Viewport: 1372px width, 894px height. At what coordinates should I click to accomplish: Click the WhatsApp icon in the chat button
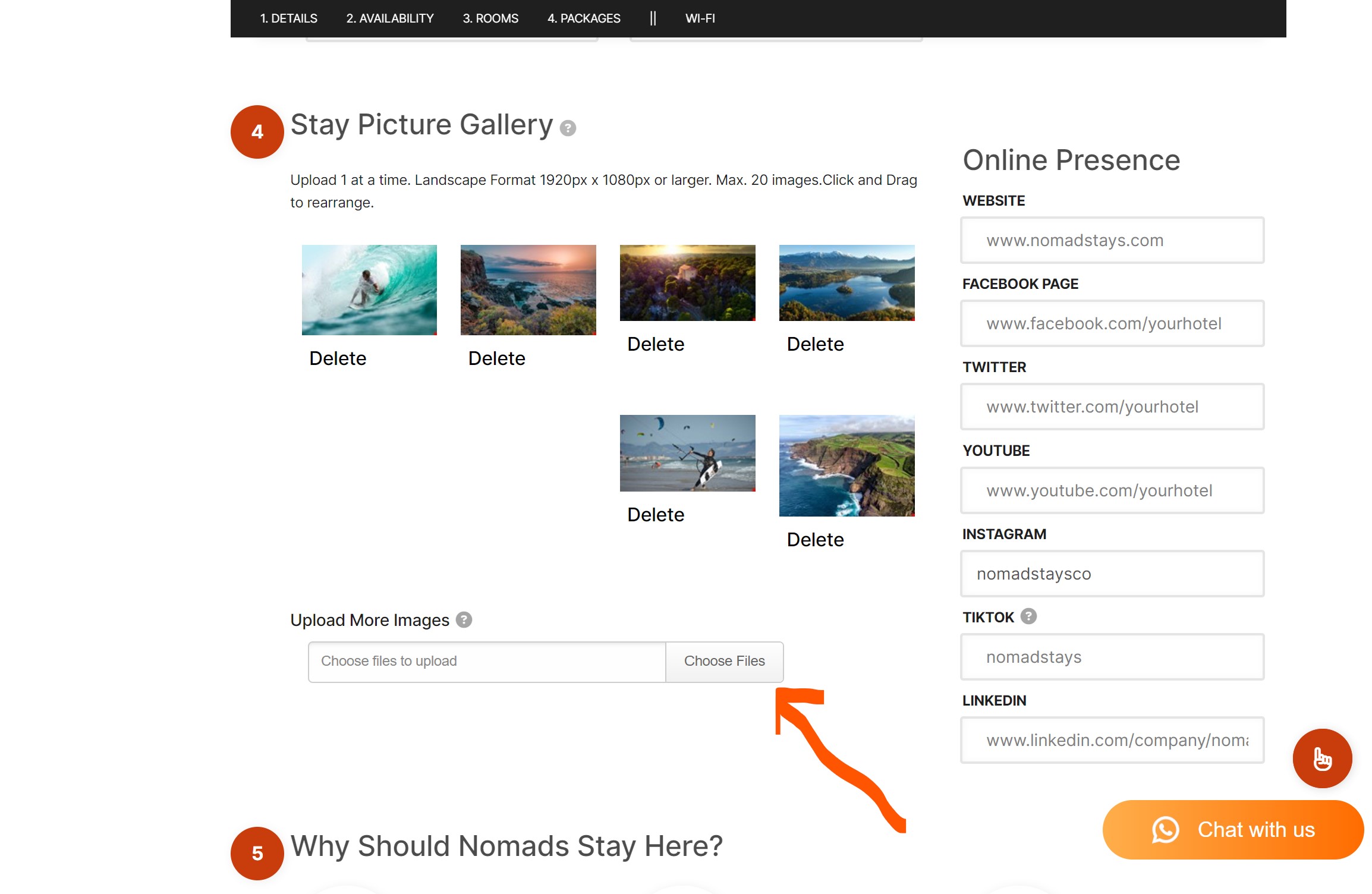point(1165,830)
